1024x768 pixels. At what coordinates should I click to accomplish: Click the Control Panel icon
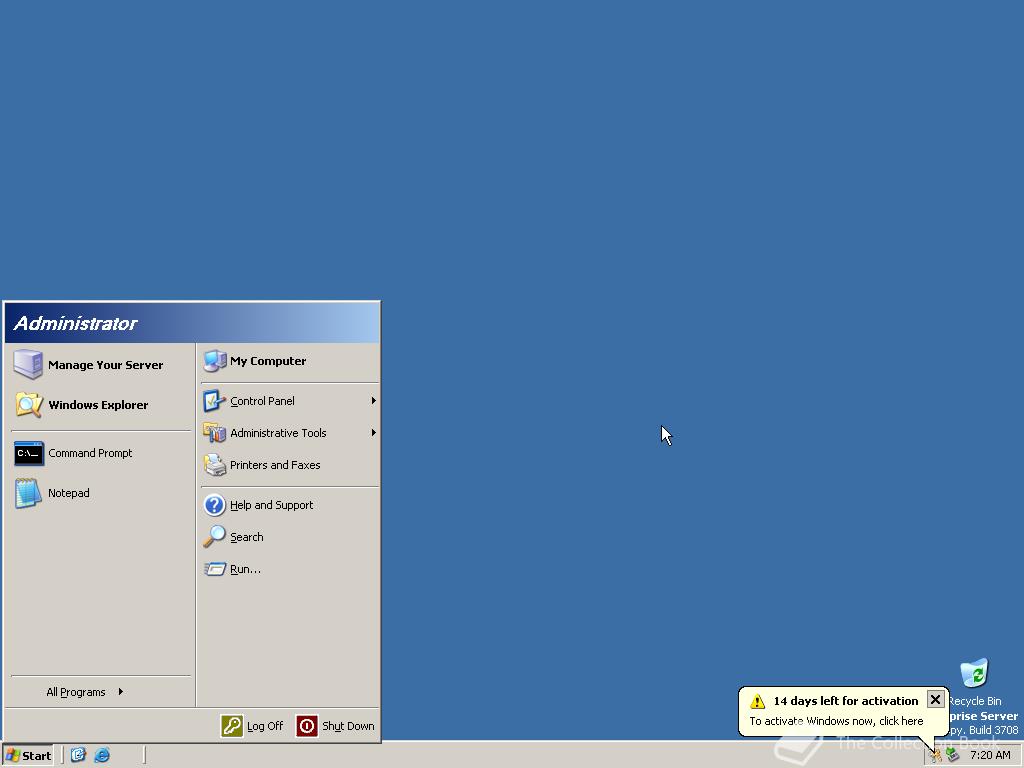tap(214, 401)
